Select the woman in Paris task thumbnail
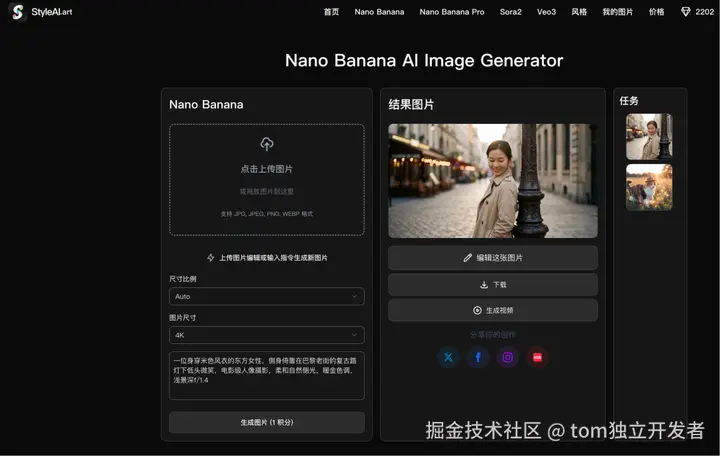Viewport: 720px width, 456px height. click(649, 136)
